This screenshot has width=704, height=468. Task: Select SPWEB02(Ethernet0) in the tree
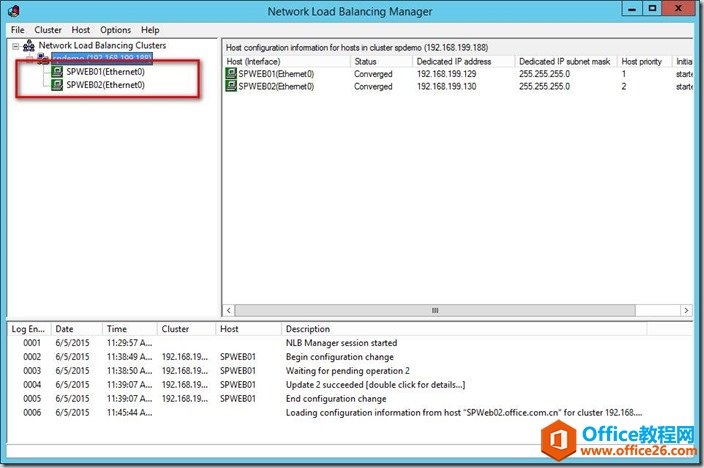pos(106,84)
